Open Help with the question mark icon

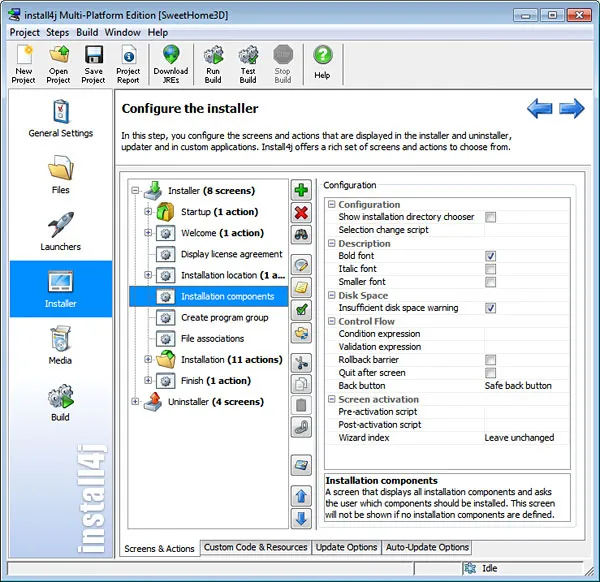(x=323, y=62)
